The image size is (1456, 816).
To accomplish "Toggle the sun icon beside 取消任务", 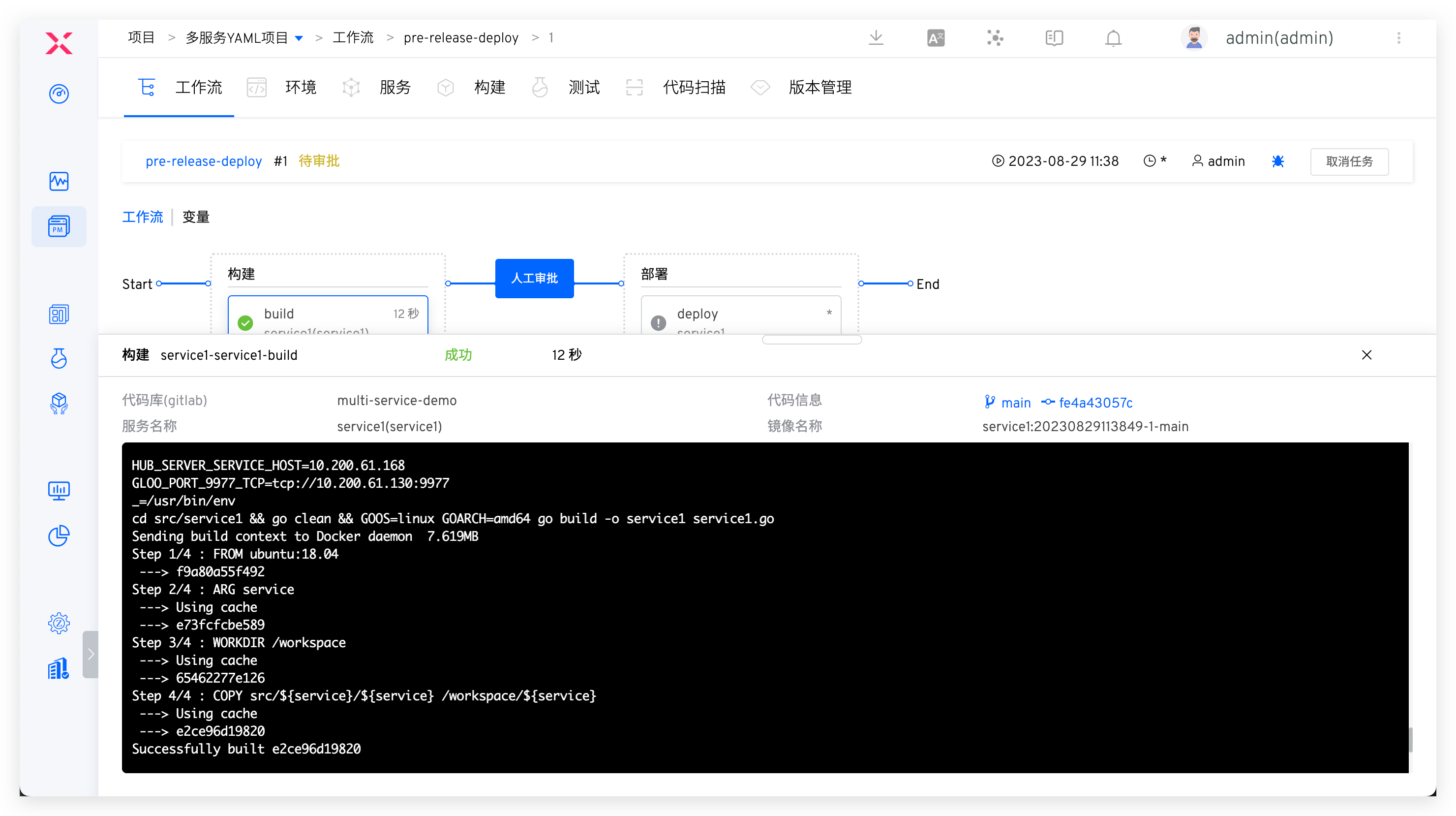I will pyautogui.click(x=1278, y=161).
